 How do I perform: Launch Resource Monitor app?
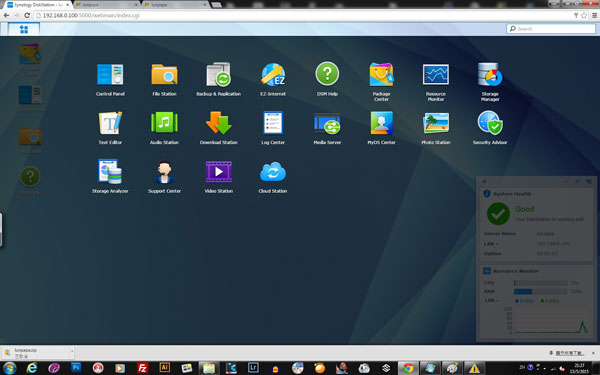pos(436,82)
